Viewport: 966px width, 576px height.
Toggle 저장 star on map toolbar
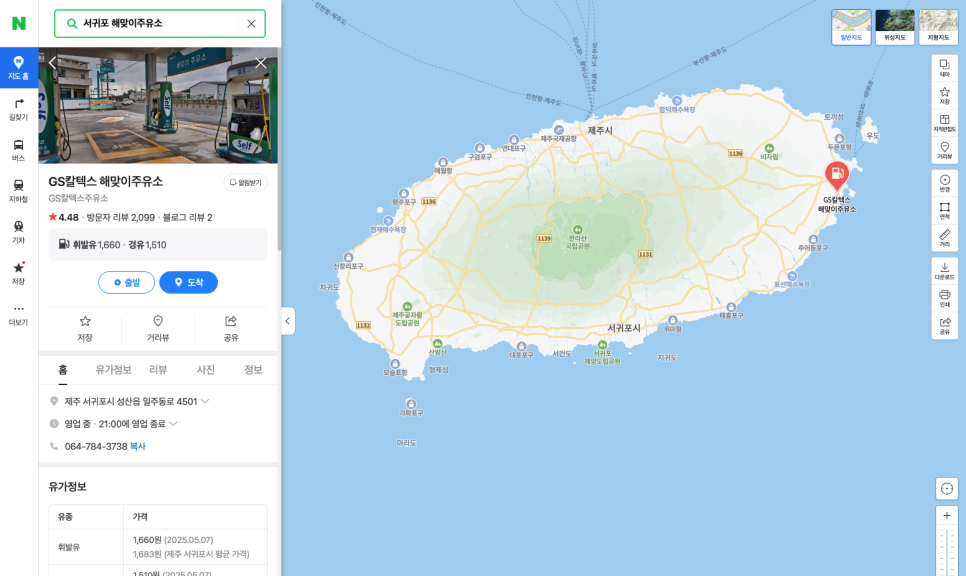pos(944,95)
